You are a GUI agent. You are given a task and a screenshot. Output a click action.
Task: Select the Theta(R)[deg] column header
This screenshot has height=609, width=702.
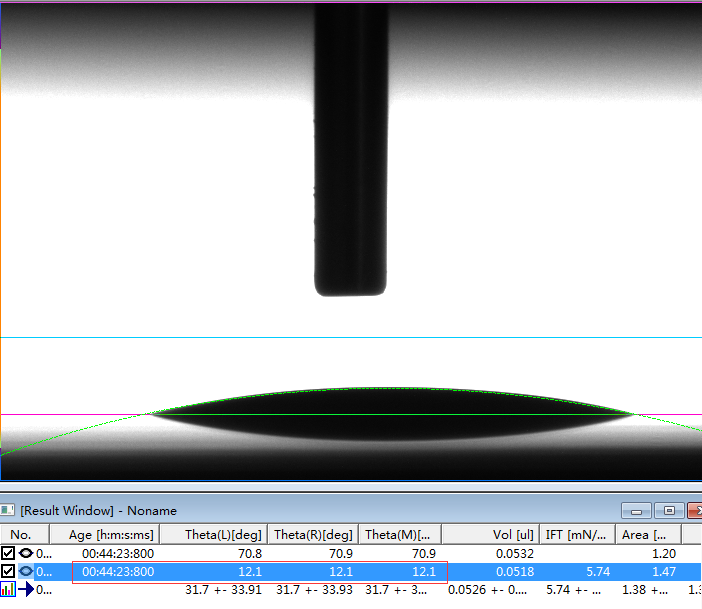pos(311,535)
